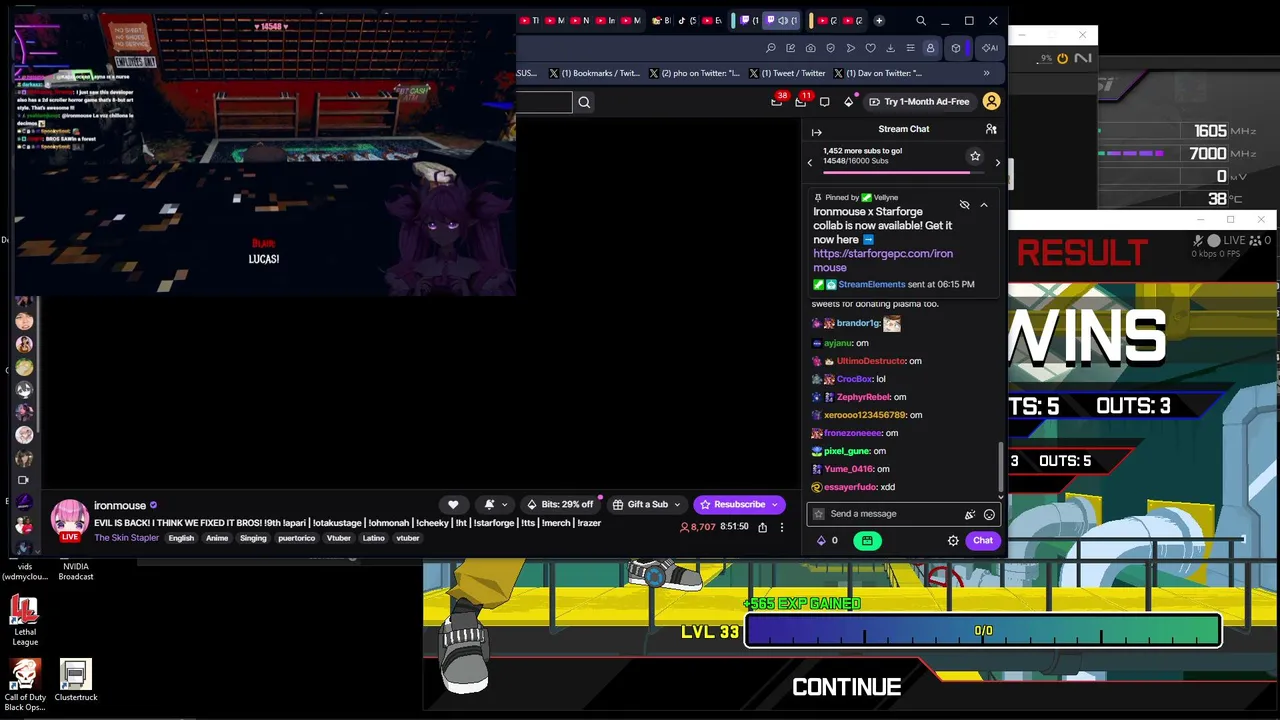Viewport: 1280px width, 720px height.
Task: Open the notification bell dropdown
Action: point(495,505)
